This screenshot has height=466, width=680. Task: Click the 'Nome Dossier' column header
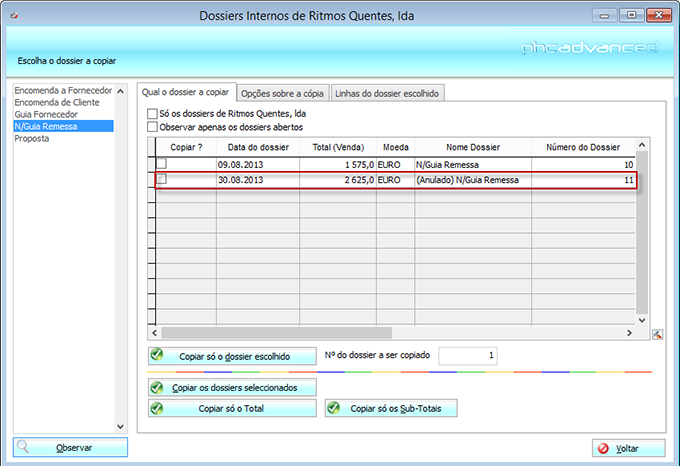coord(473,147)
